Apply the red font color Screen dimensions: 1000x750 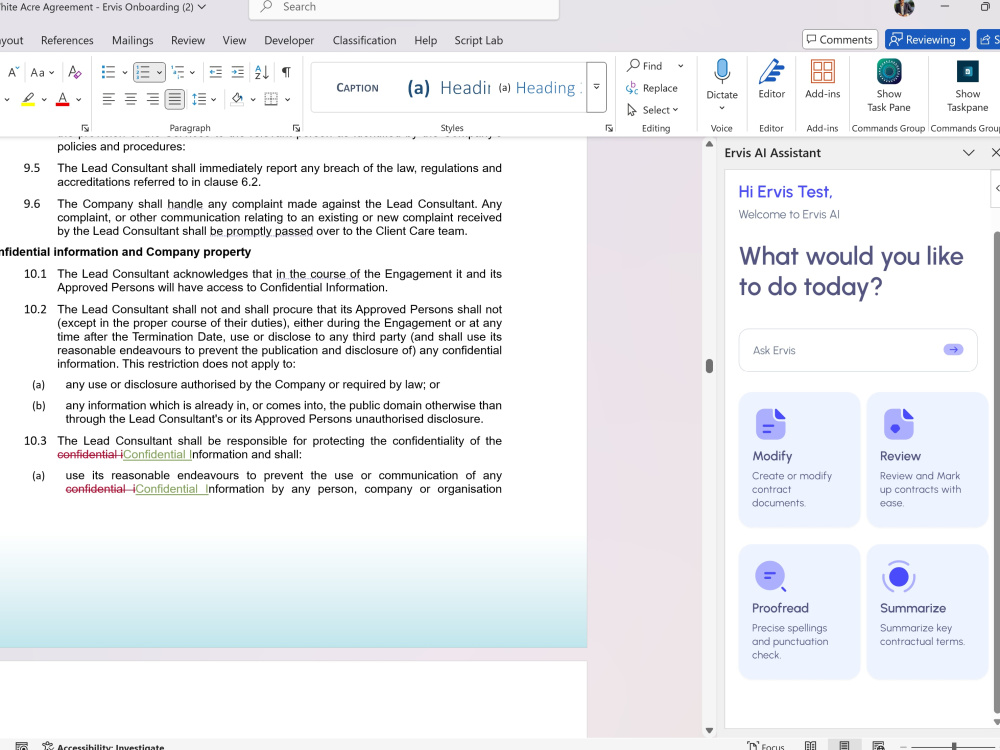tap(62, 99)
